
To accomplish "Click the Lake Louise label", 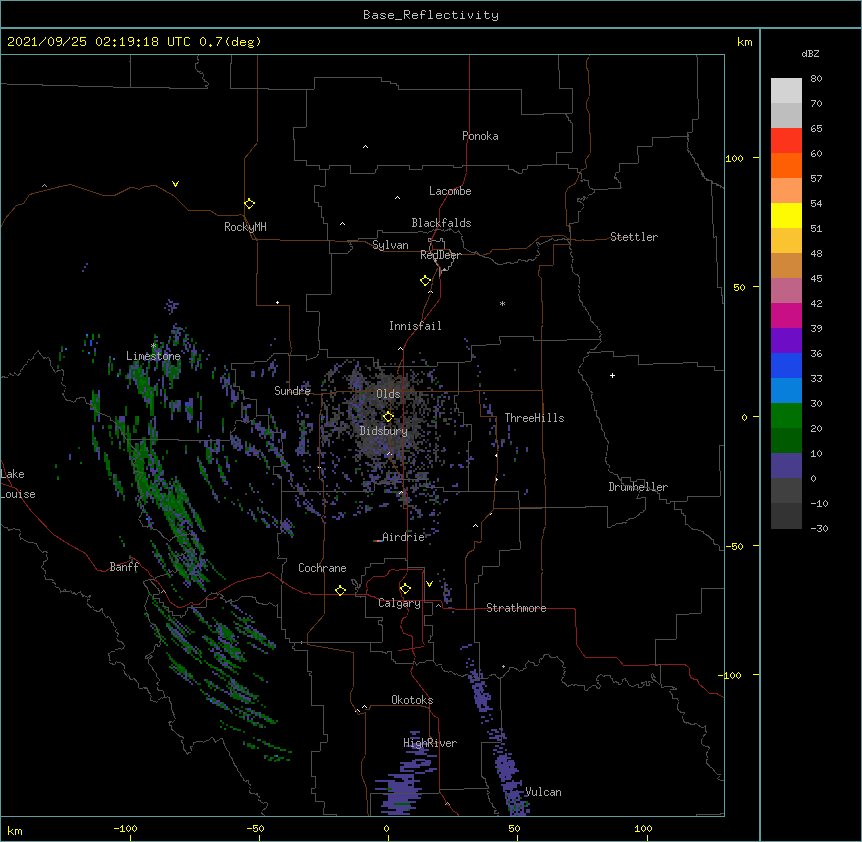I will (18, 484).
